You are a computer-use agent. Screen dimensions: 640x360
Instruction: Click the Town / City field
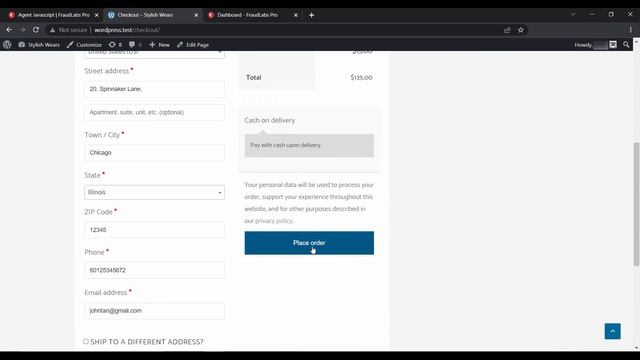(154, 153)
